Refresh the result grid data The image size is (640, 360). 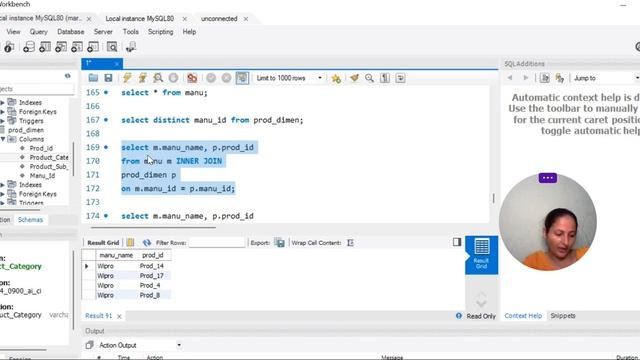click(x=147, y=243)
